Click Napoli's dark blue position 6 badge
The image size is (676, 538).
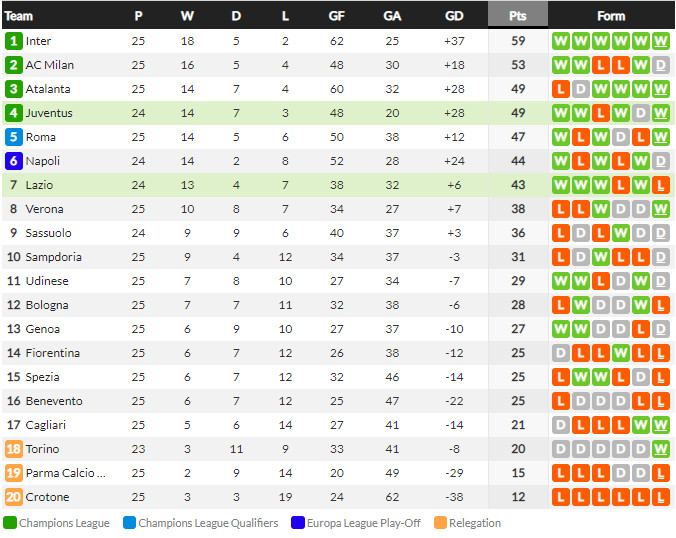[14, 161]
